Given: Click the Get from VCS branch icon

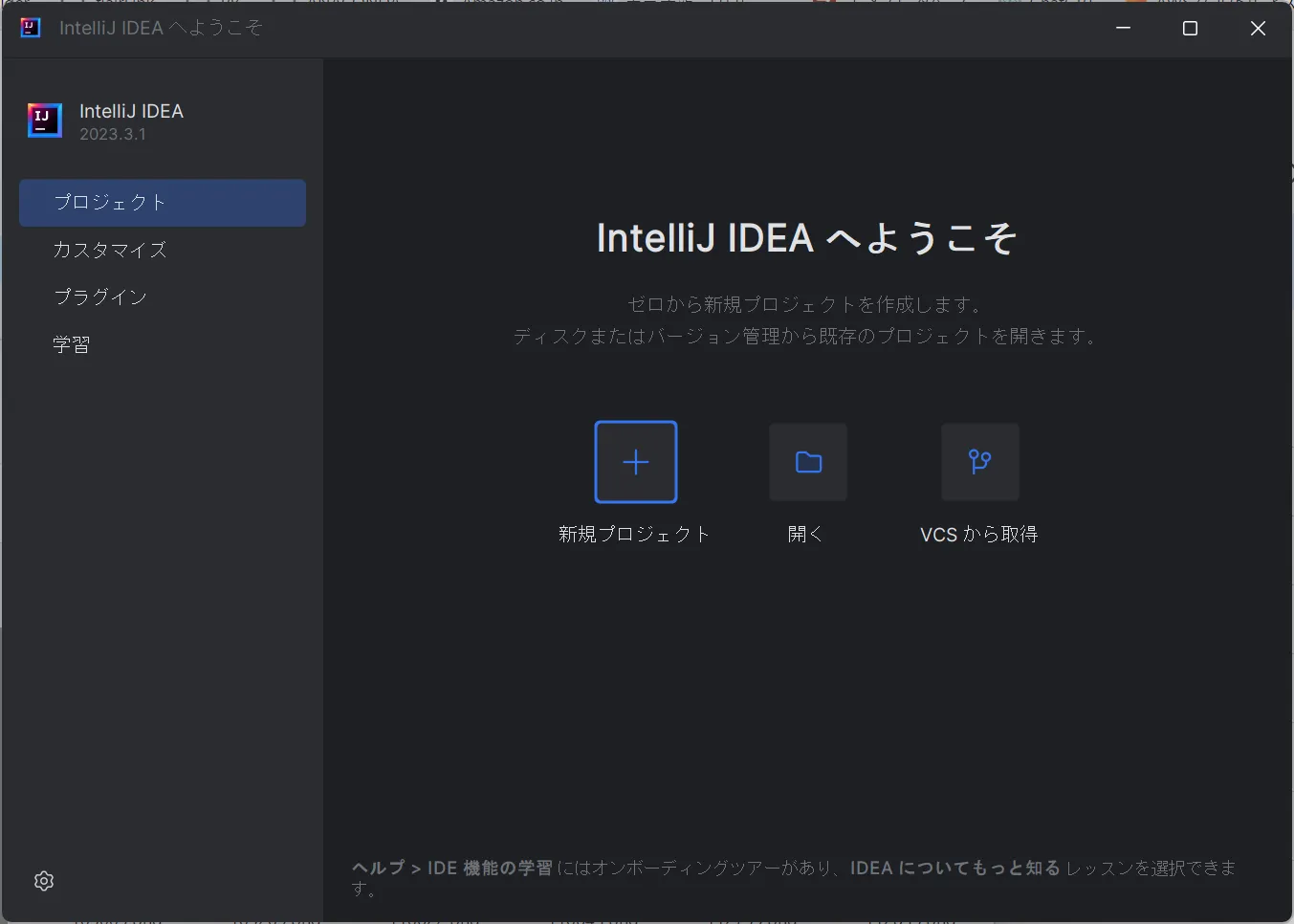Looking at the screenshot, I should pos(980,462).
